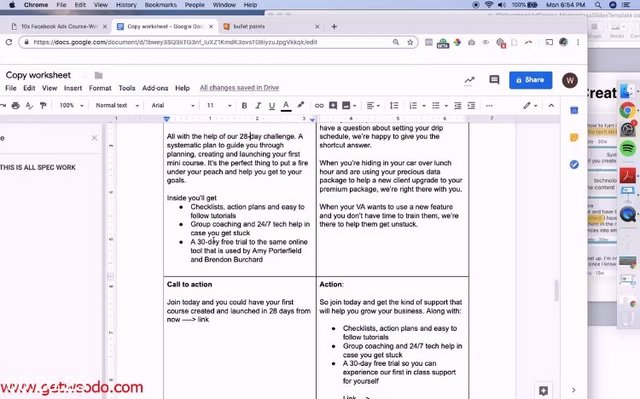
Task: Select the Paint format roller icon
Action: pos(43,106)
